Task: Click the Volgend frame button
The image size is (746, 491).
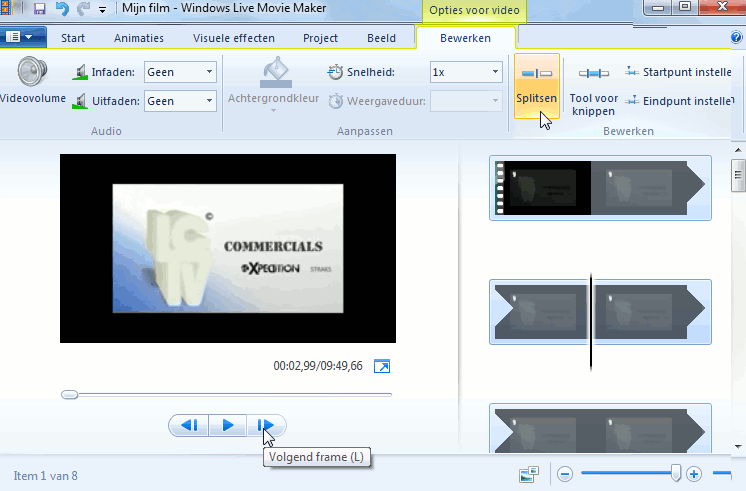Action: (x=266, y=425)
